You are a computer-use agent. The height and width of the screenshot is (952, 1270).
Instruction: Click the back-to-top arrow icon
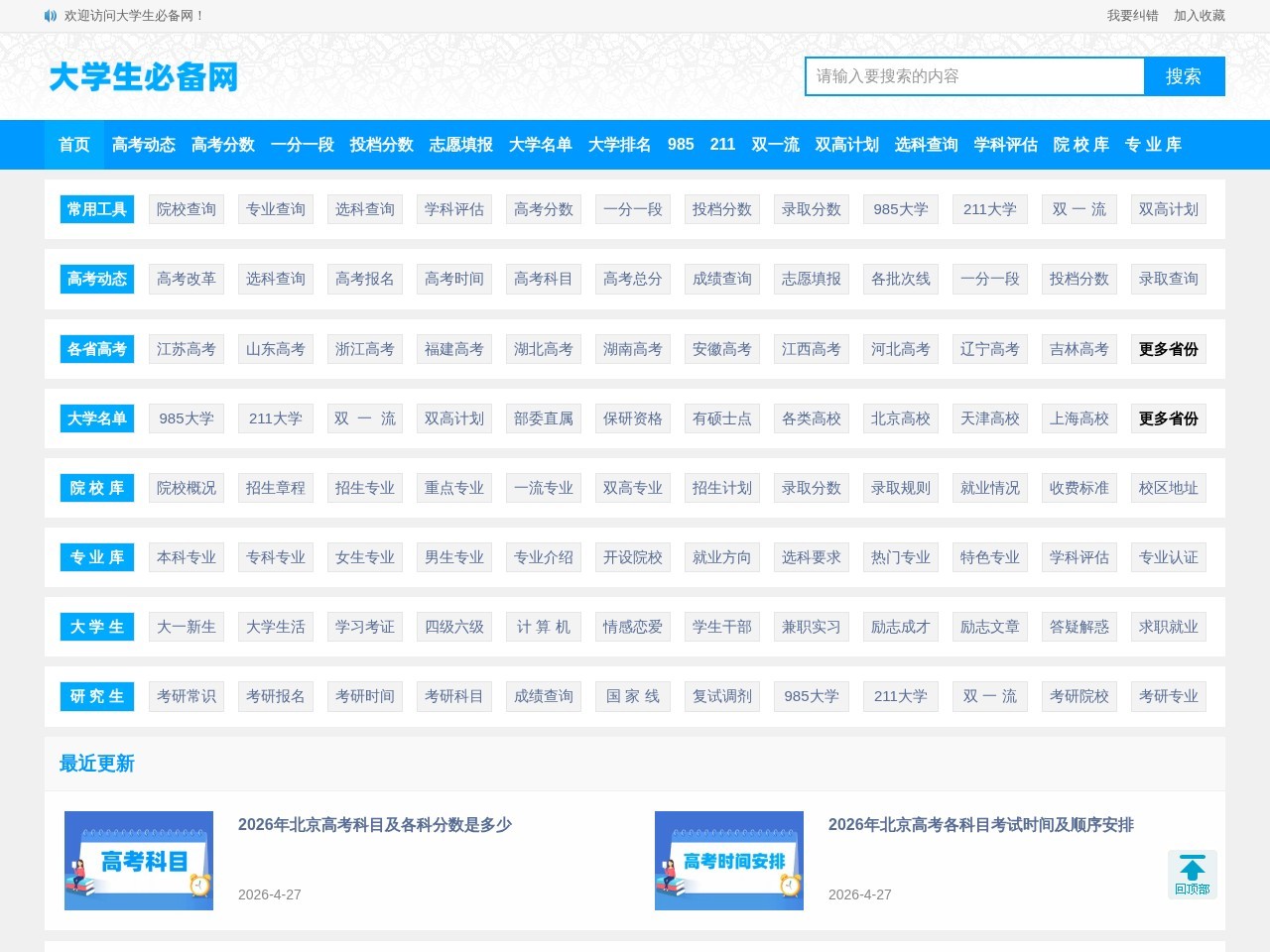tap(1193, 875)
